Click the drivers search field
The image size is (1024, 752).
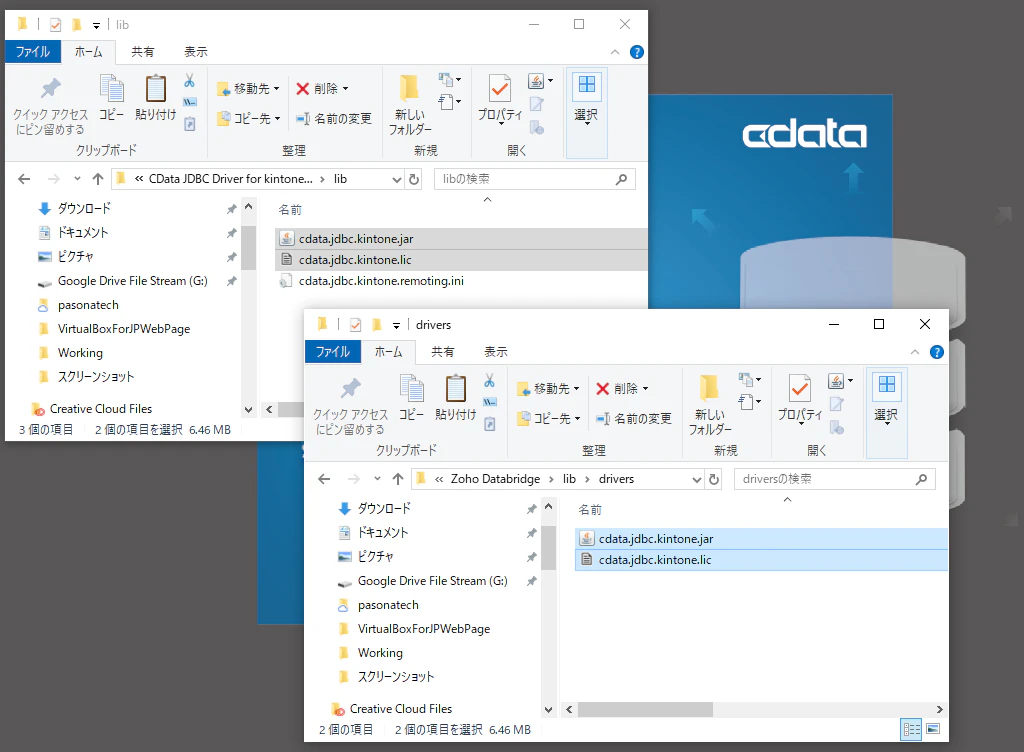(x=835, y=479)
